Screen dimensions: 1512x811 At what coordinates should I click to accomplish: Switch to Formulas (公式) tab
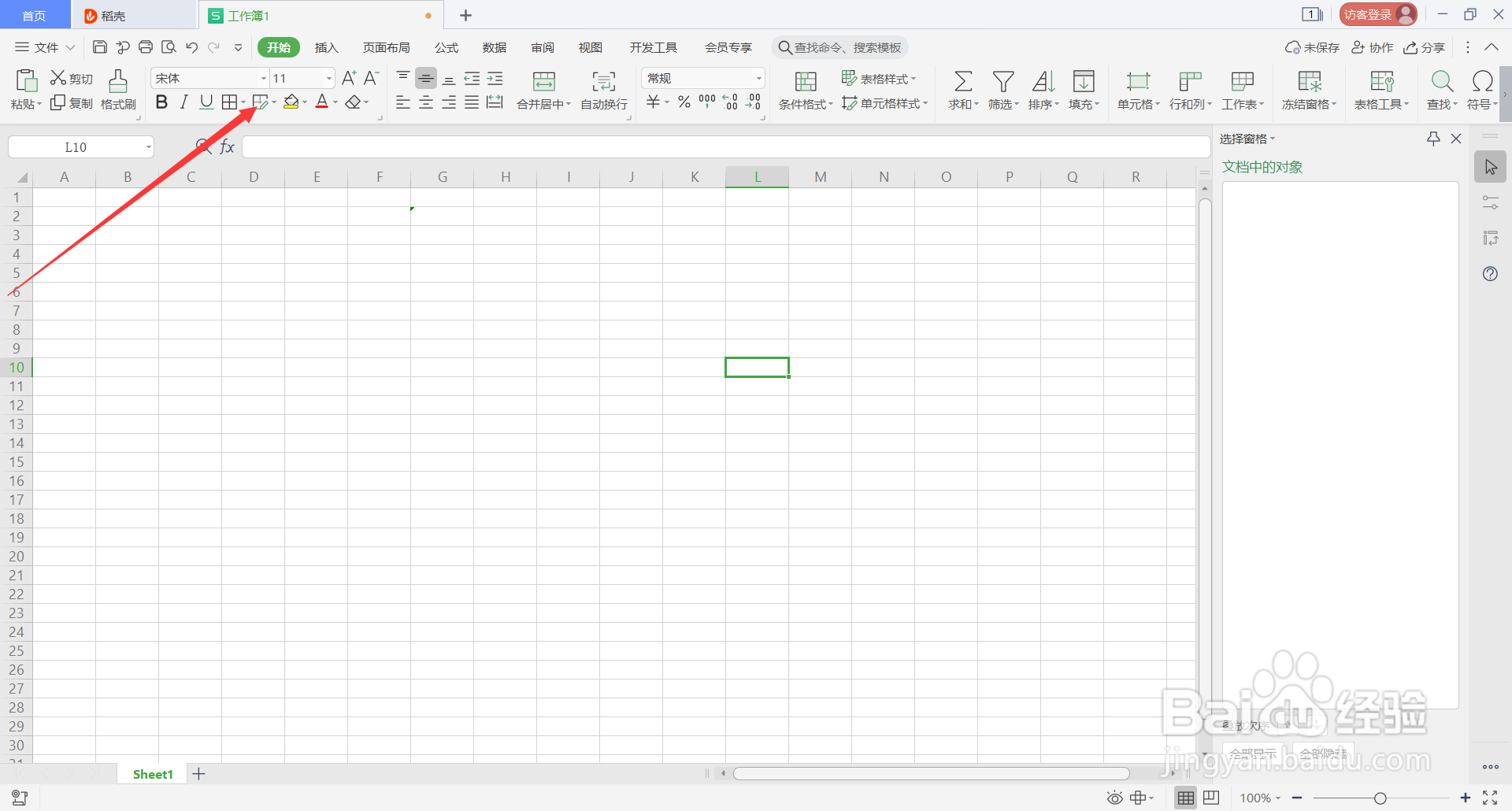(x=447, y=47)
